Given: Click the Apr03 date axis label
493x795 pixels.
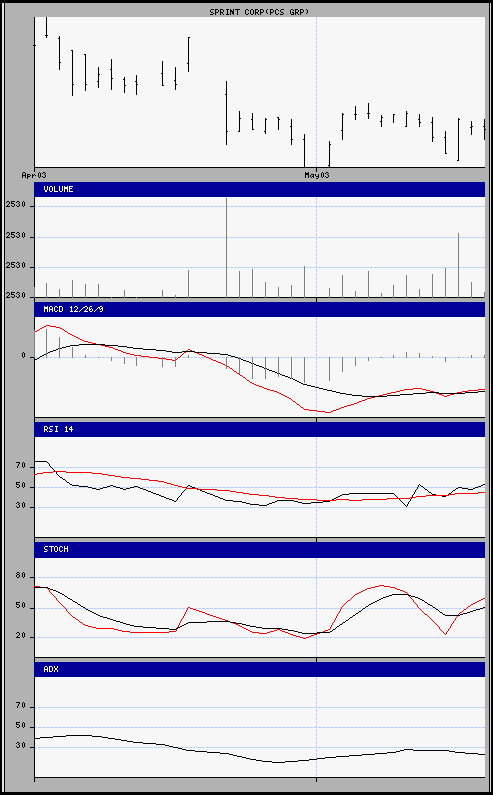Looking at the screenshot, I should pos(34,175).
